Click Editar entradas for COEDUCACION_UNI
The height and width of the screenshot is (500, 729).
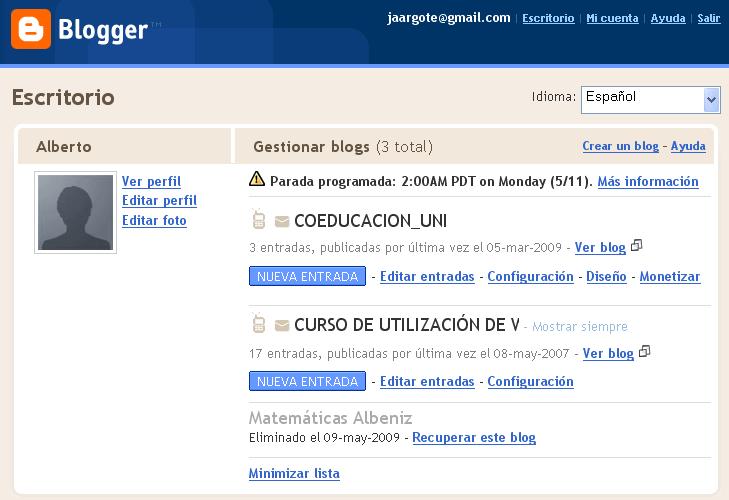(427, 276)
